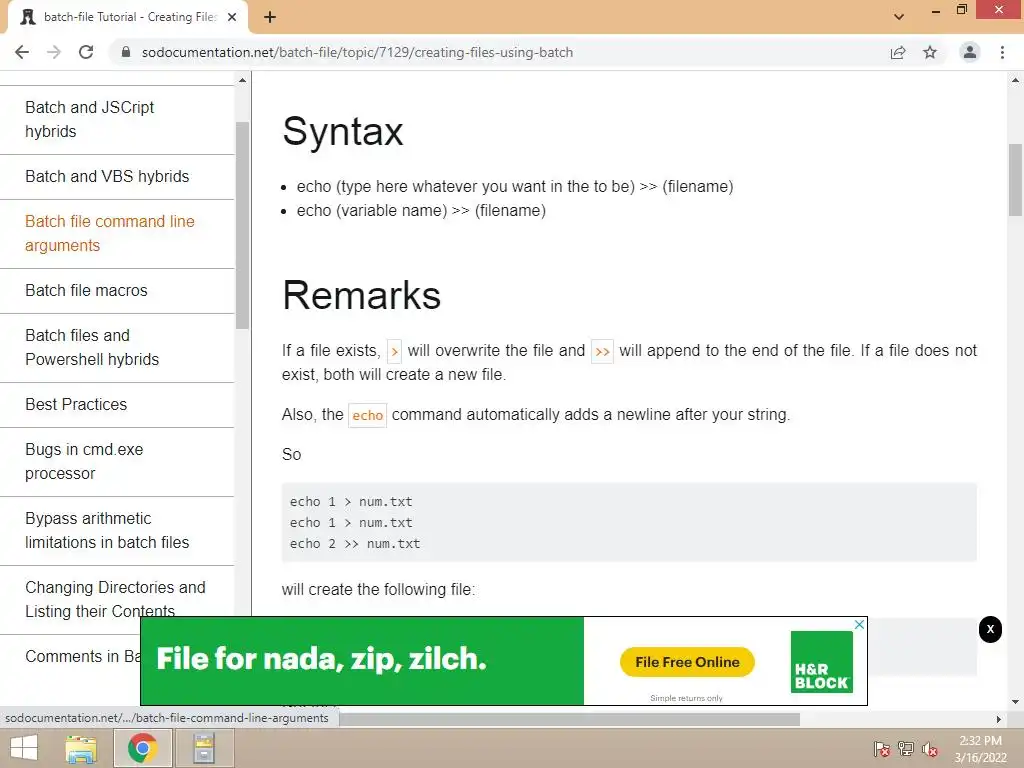Click bullet 'echo (variable name) >> (filename)'
The width and height of the screenshot is (1024, 768).
click(x=421, y=210)
